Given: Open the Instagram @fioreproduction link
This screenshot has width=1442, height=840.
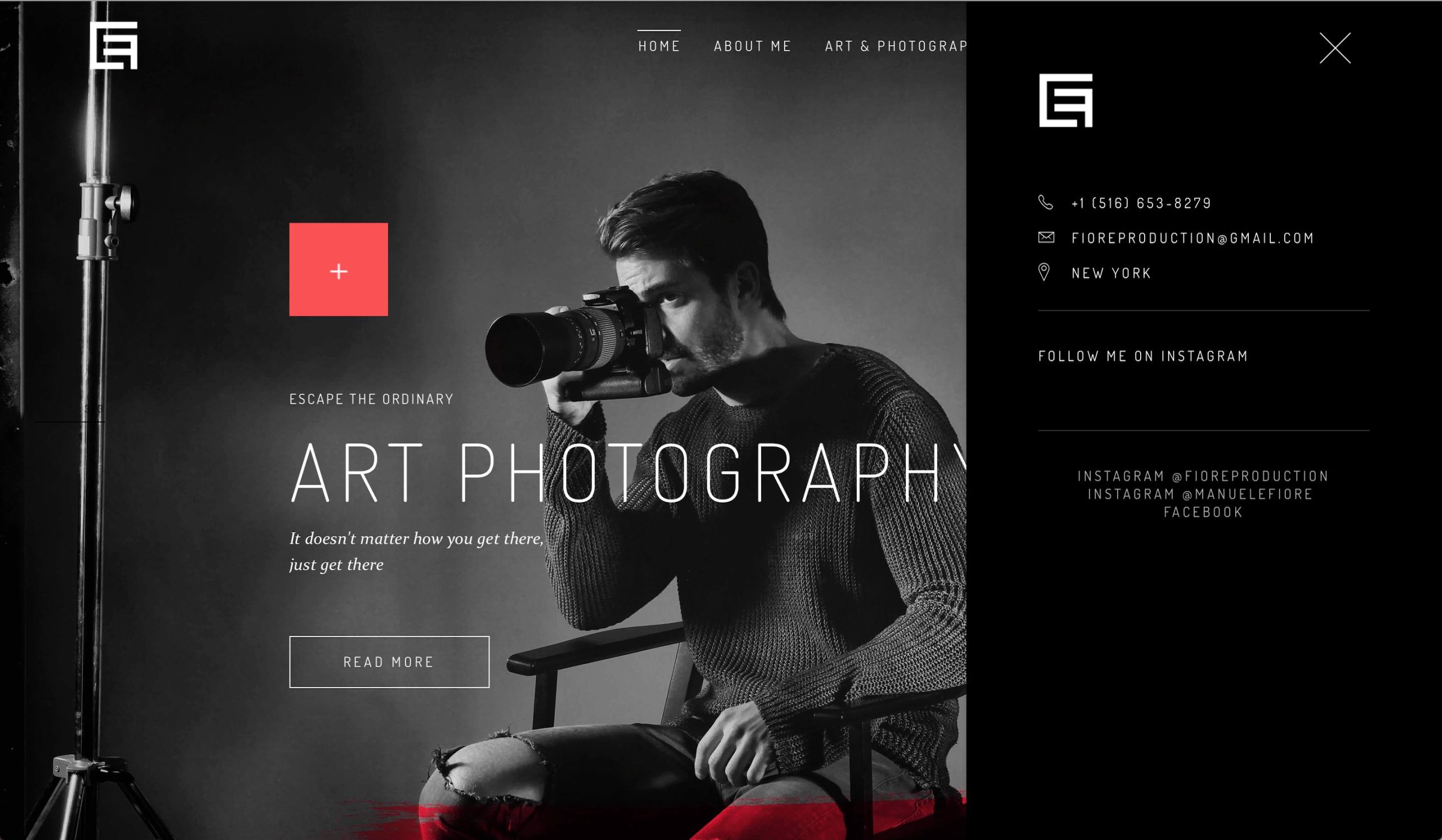Looking at the screenshot, I should point(1203,476).
